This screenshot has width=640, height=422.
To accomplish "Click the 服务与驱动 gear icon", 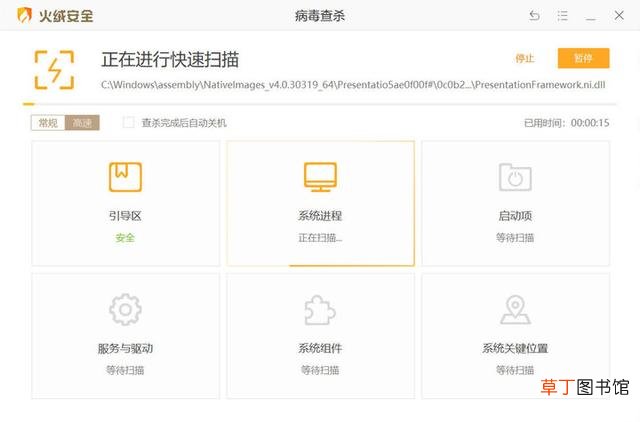I will 125,309.
